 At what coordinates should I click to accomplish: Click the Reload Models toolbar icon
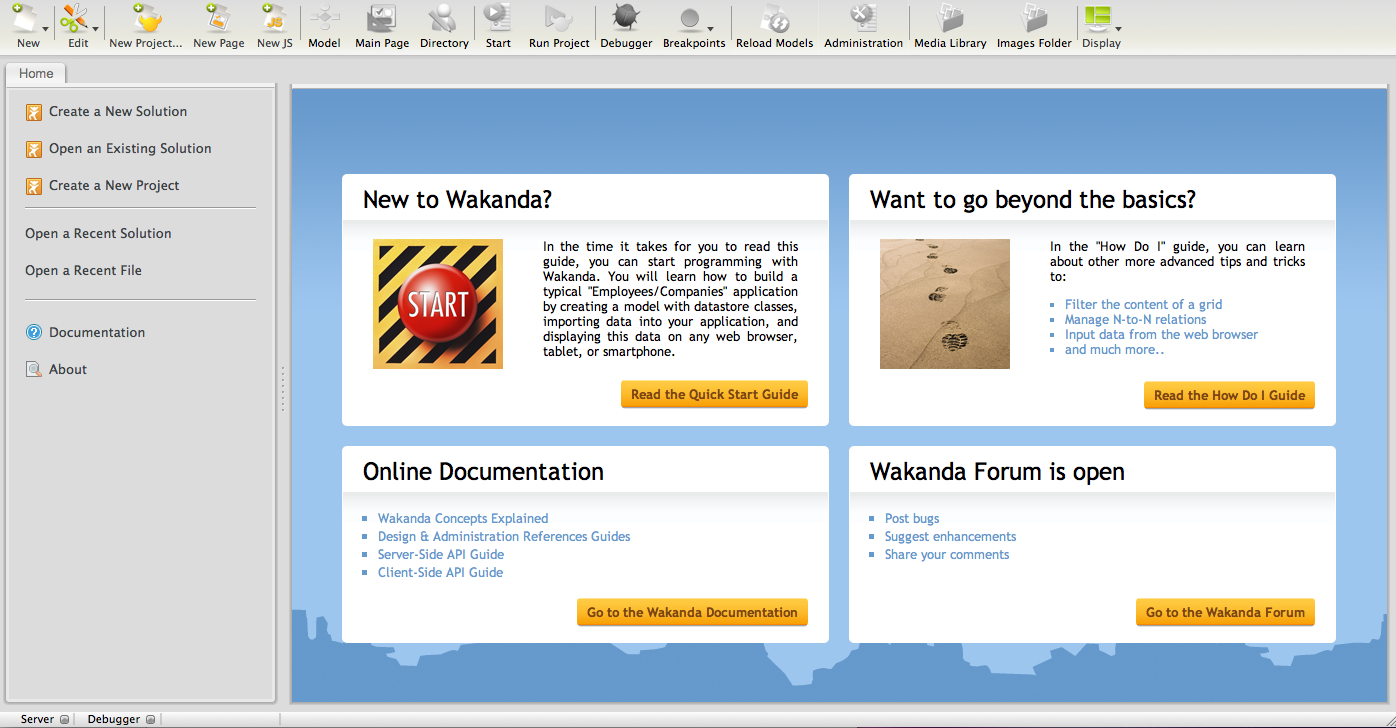(x=774, y=19)
